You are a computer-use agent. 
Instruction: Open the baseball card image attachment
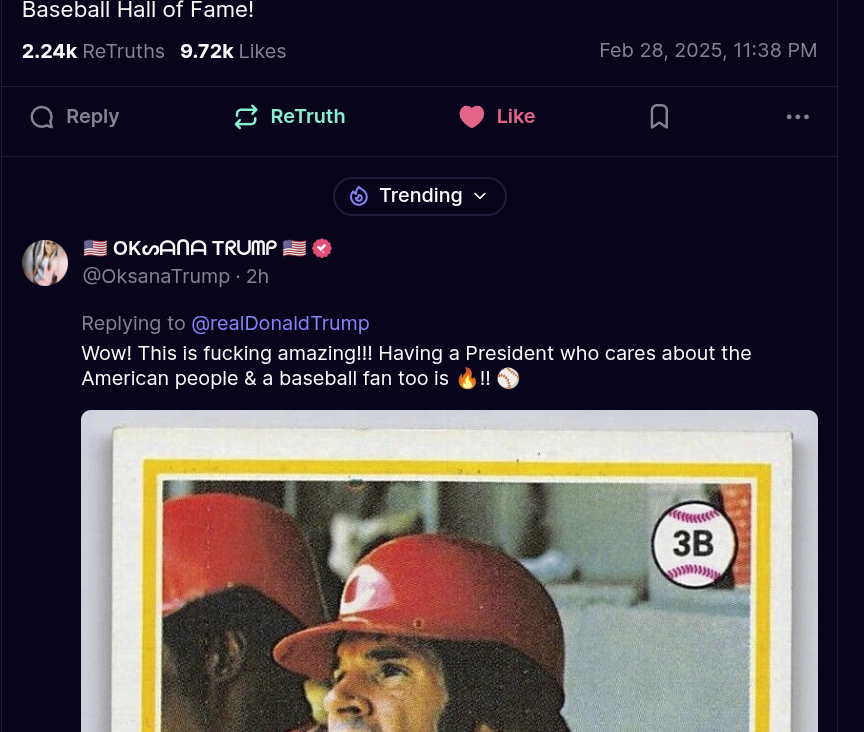coord(449,571)
